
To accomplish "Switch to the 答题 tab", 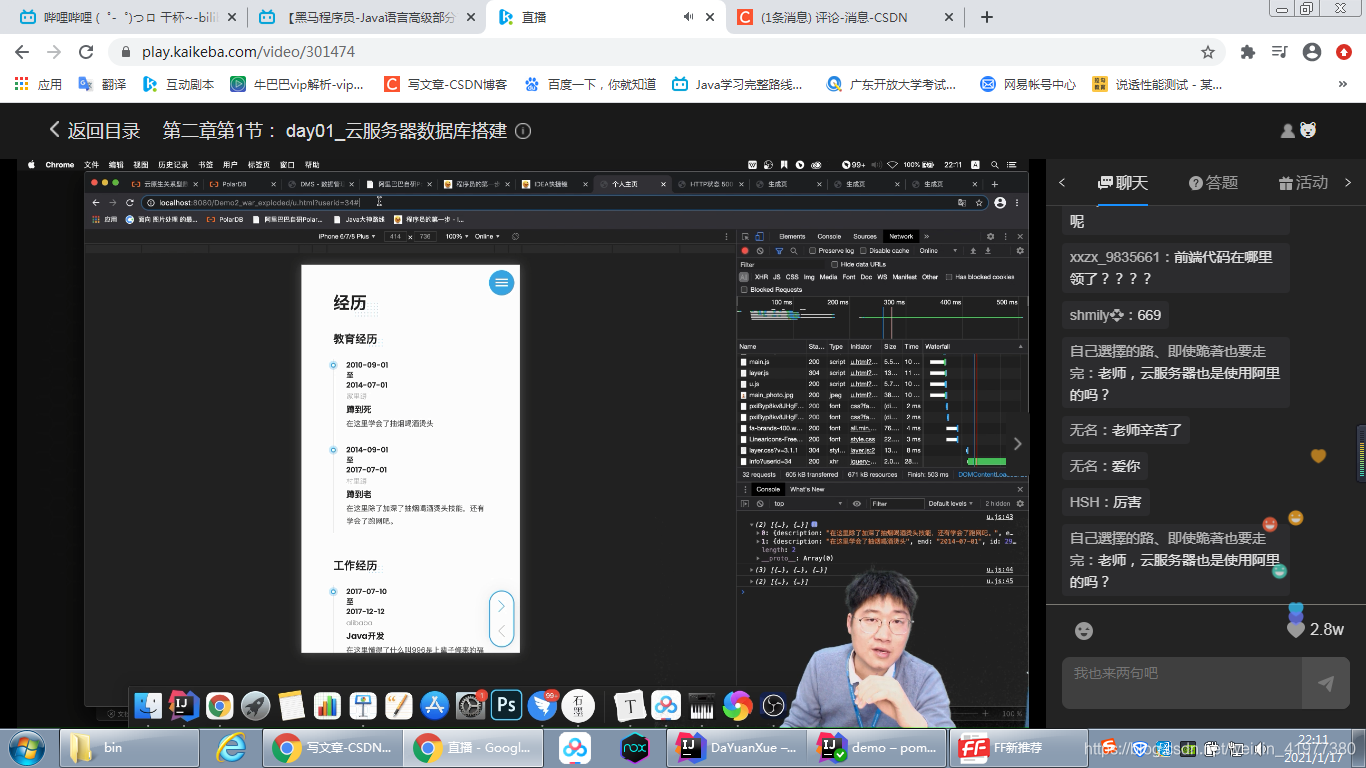I will (1213, 183).
